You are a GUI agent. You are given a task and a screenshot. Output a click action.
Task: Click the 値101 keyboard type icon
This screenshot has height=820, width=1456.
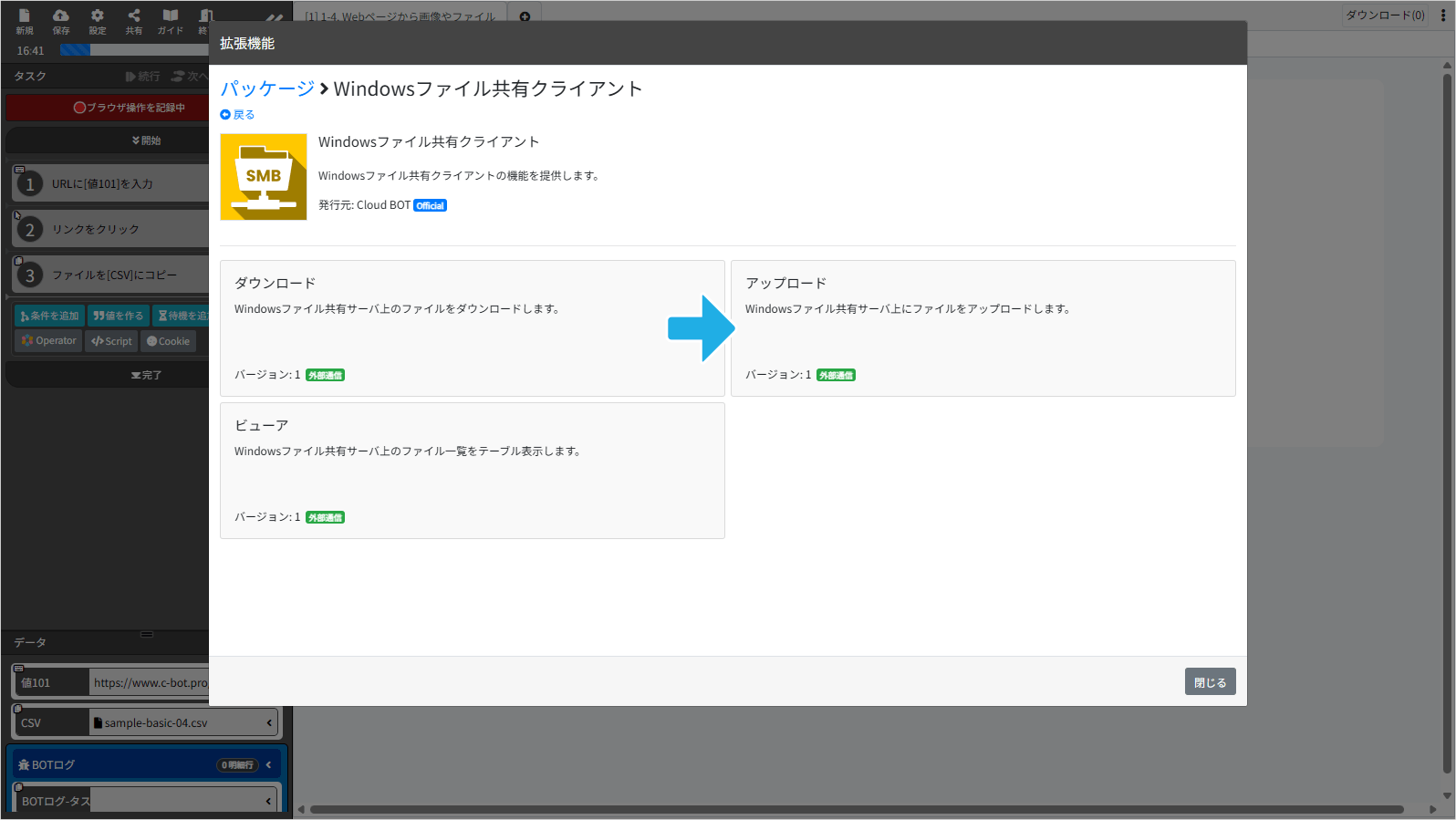(x=19, y=669)
